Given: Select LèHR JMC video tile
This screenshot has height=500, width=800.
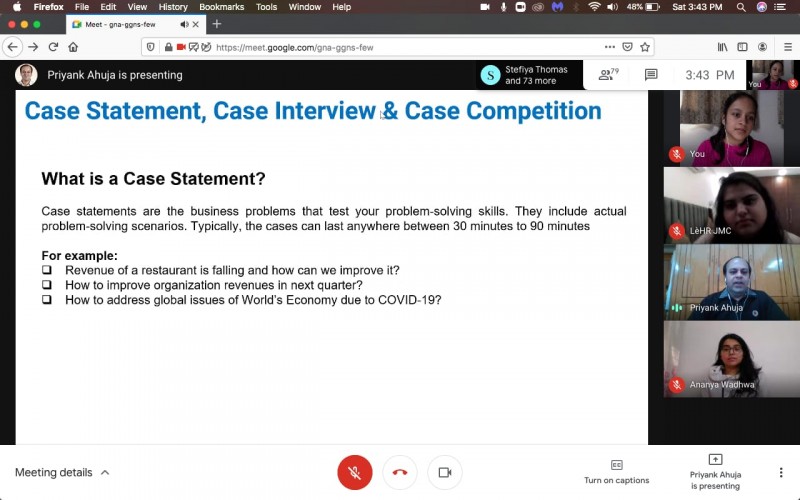Looking at the screenshot, I should tap(732, 205).
